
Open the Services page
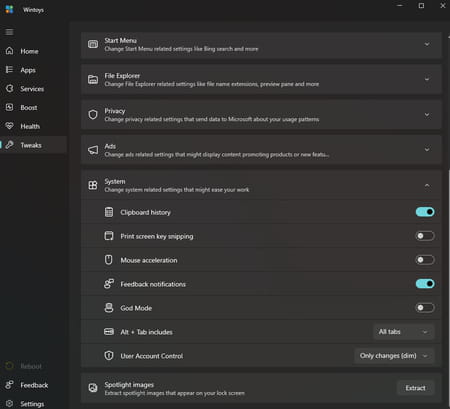coord(33,89)
